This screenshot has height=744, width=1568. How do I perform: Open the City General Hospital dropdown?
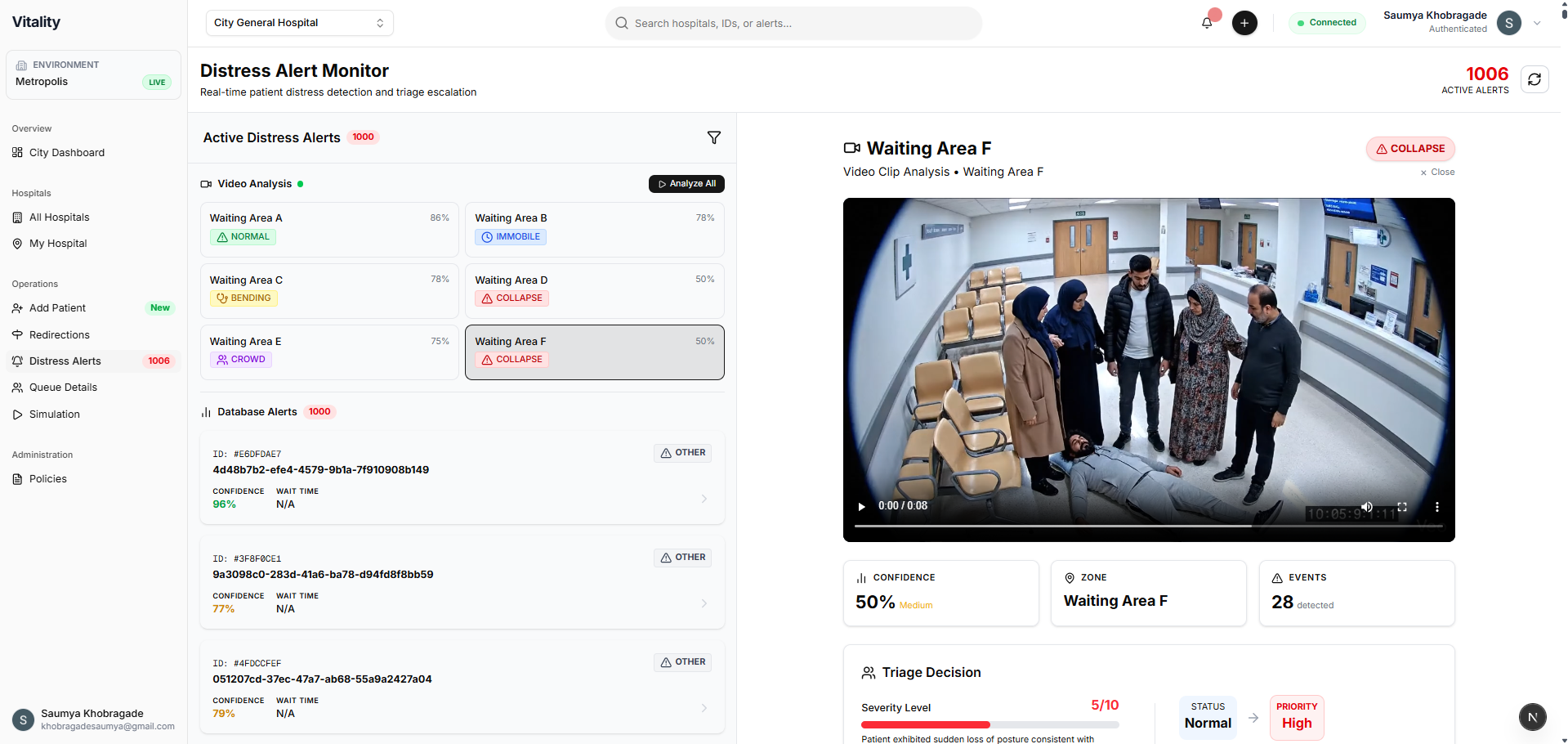coord(299,23)
